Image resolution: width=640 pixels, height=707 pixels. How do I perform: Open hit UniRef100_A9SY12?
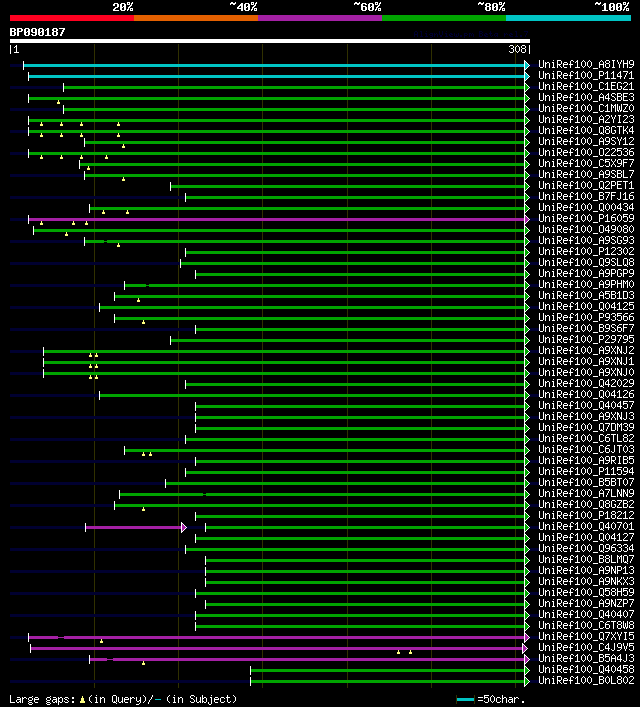pos(586,141)
